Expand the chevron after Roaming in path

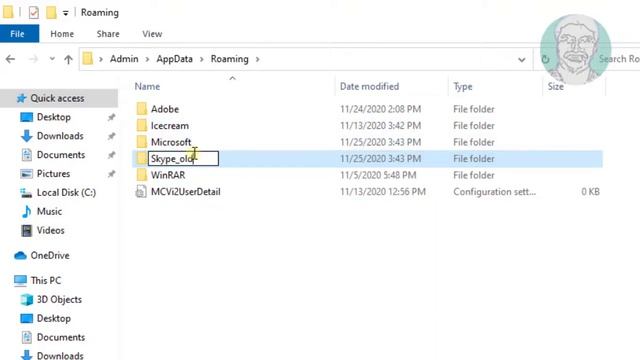[258, 59]
